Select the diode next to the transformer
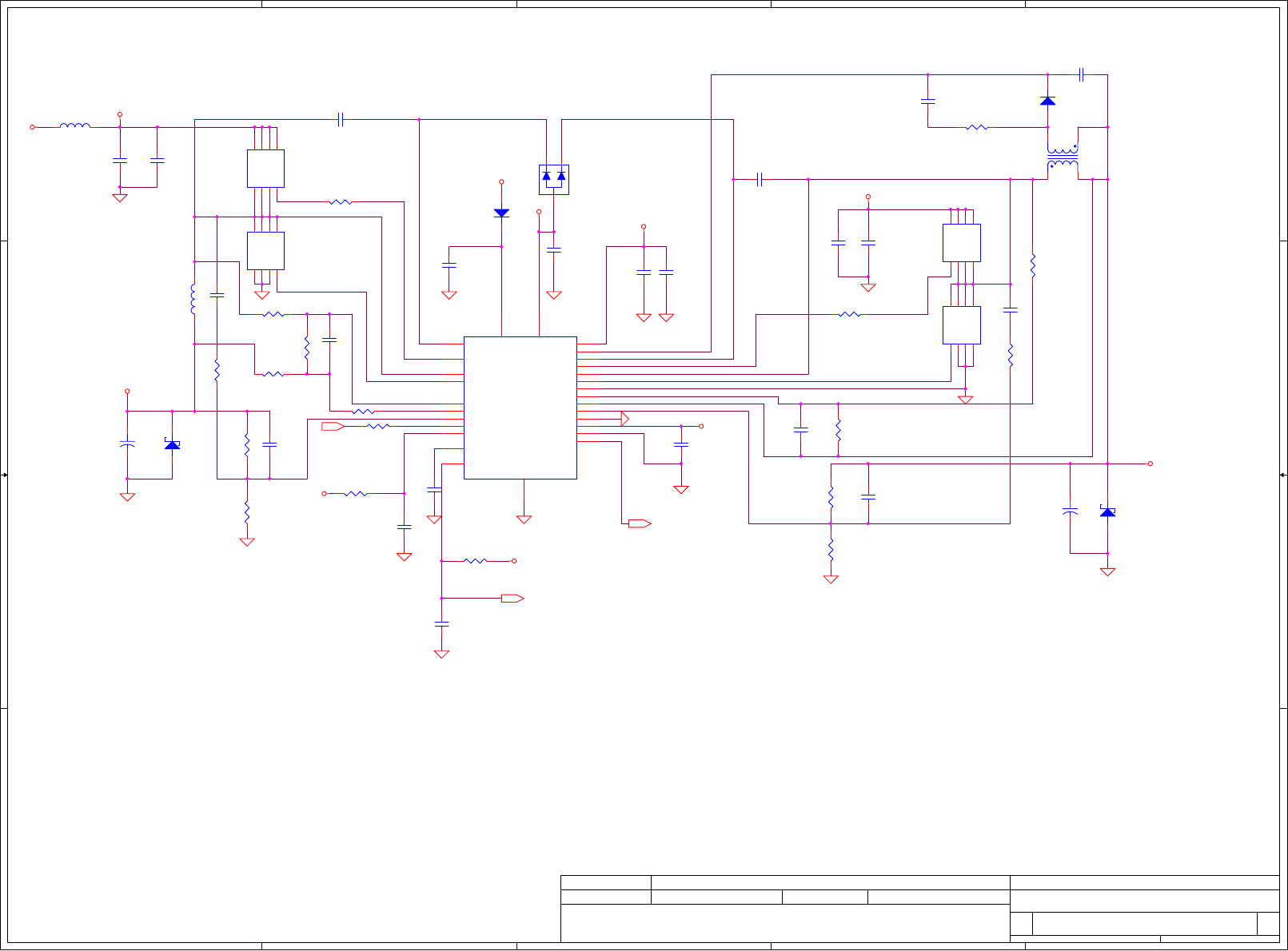The height and width of the screenshot is (951, 1288). (1047, 101)
